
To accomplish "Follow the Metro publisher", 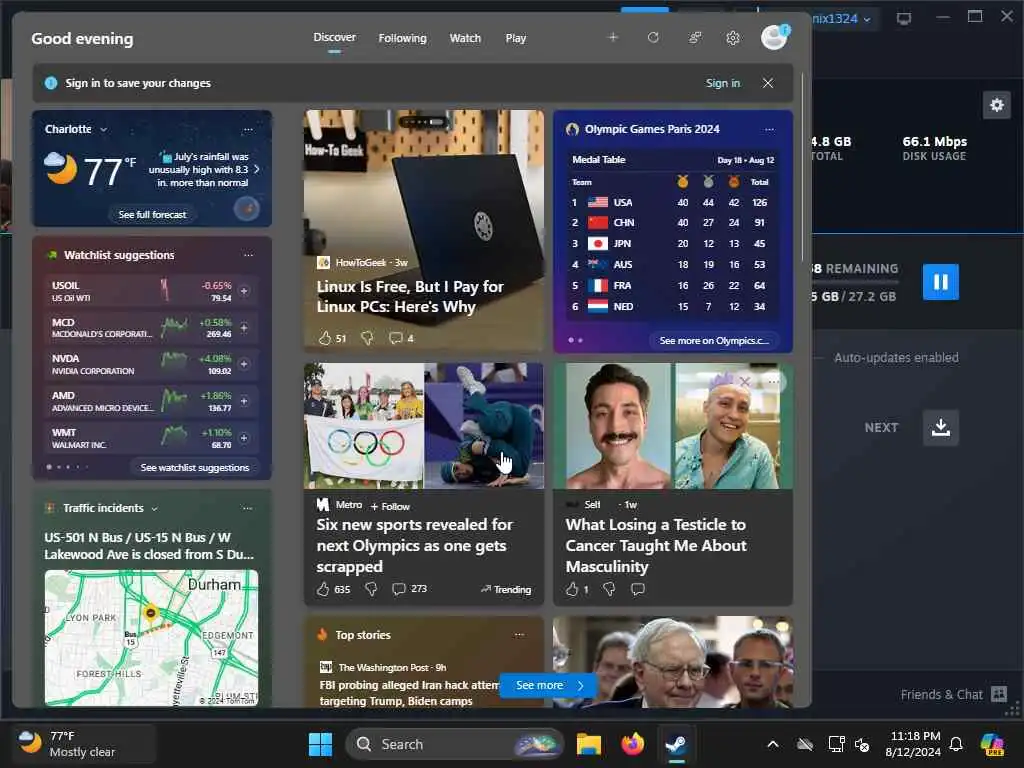I will click(x=390, y=506).
